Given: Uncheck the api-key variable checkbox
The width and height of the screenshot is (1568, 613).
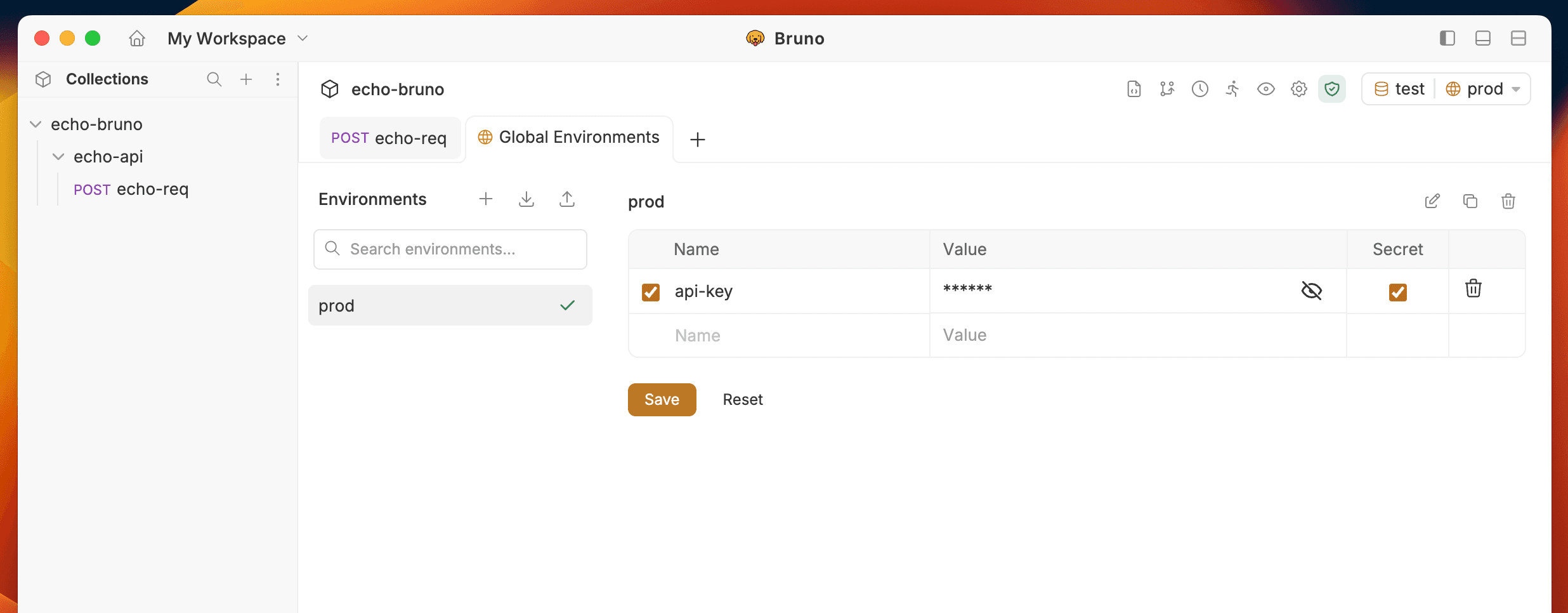Looking at the screenshot, I should [x=651, y=291].
